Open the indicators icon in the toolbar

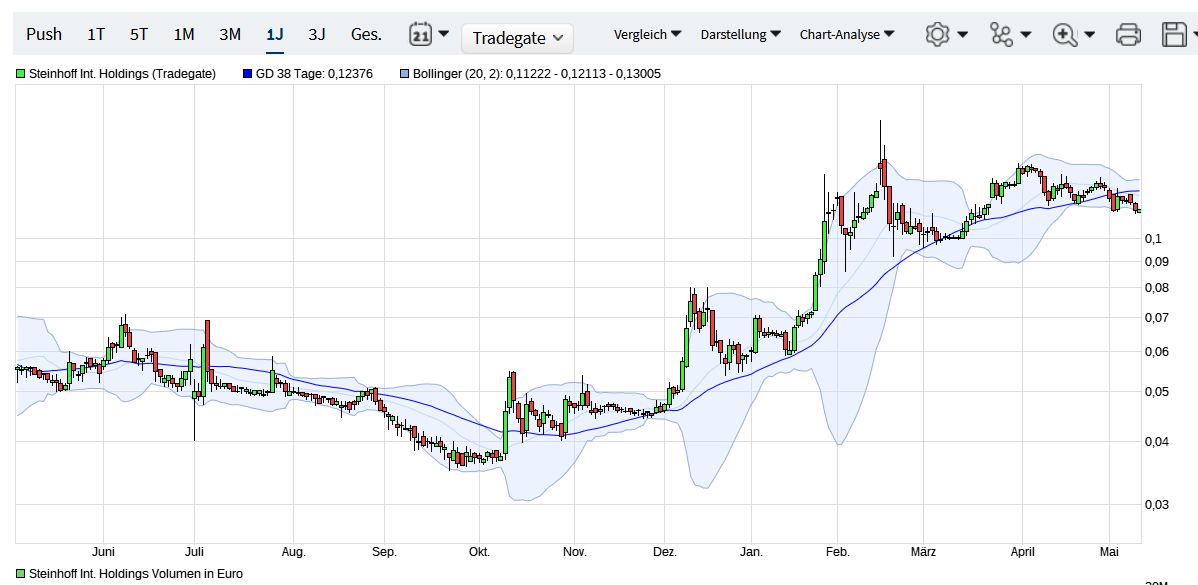(999, 33)
